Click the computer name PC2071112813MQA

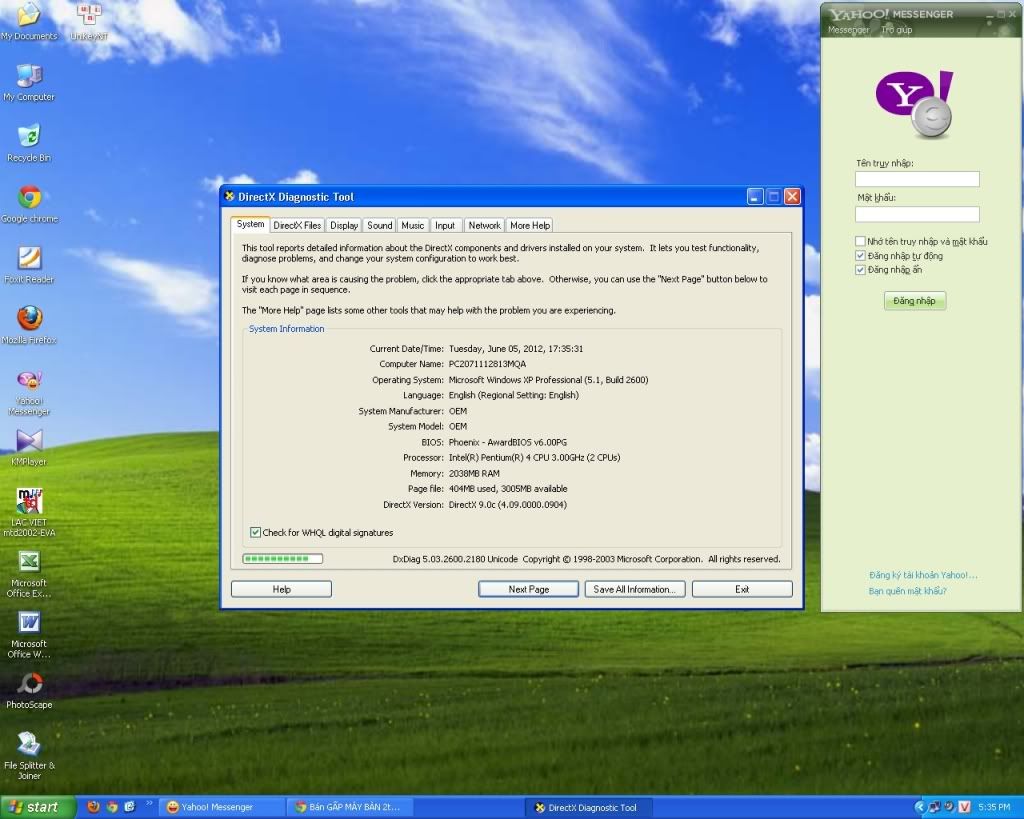(x=487, y=364)
